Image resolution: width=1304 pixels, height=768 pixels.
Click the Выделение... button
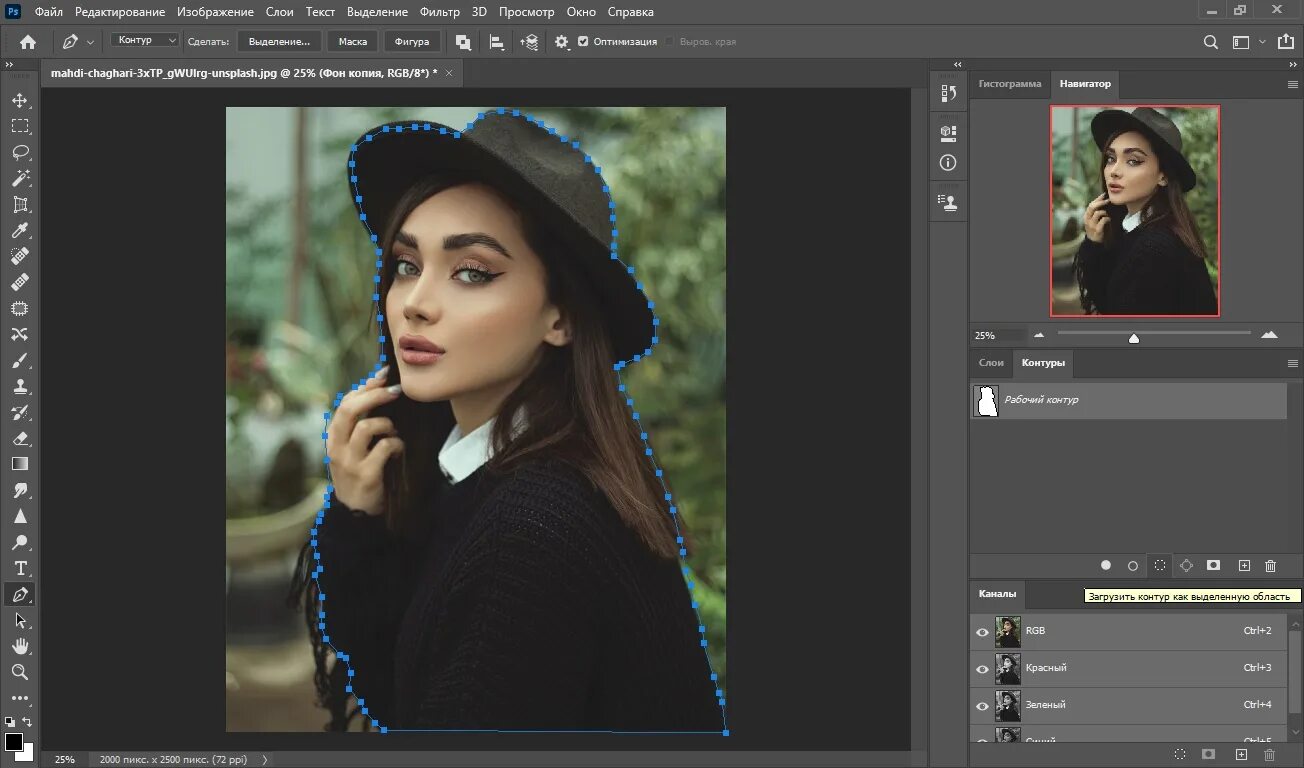tap(280, 42)
